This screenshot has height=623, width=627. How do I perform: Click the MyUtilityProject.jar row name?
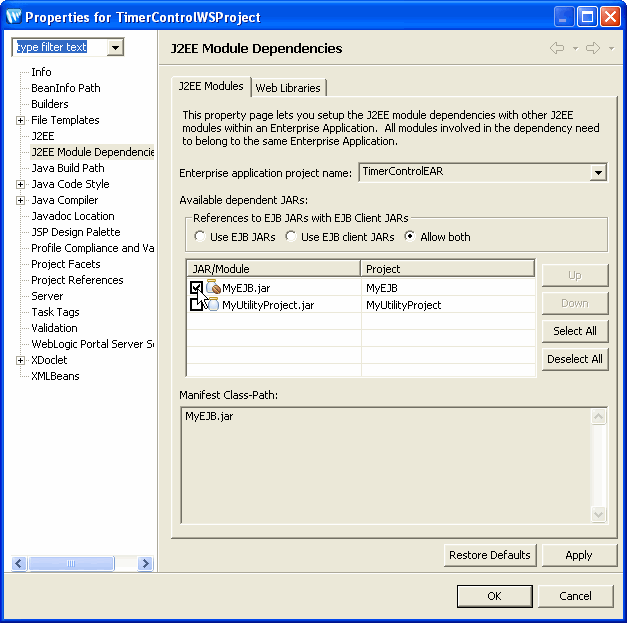(x=268, y=305)
